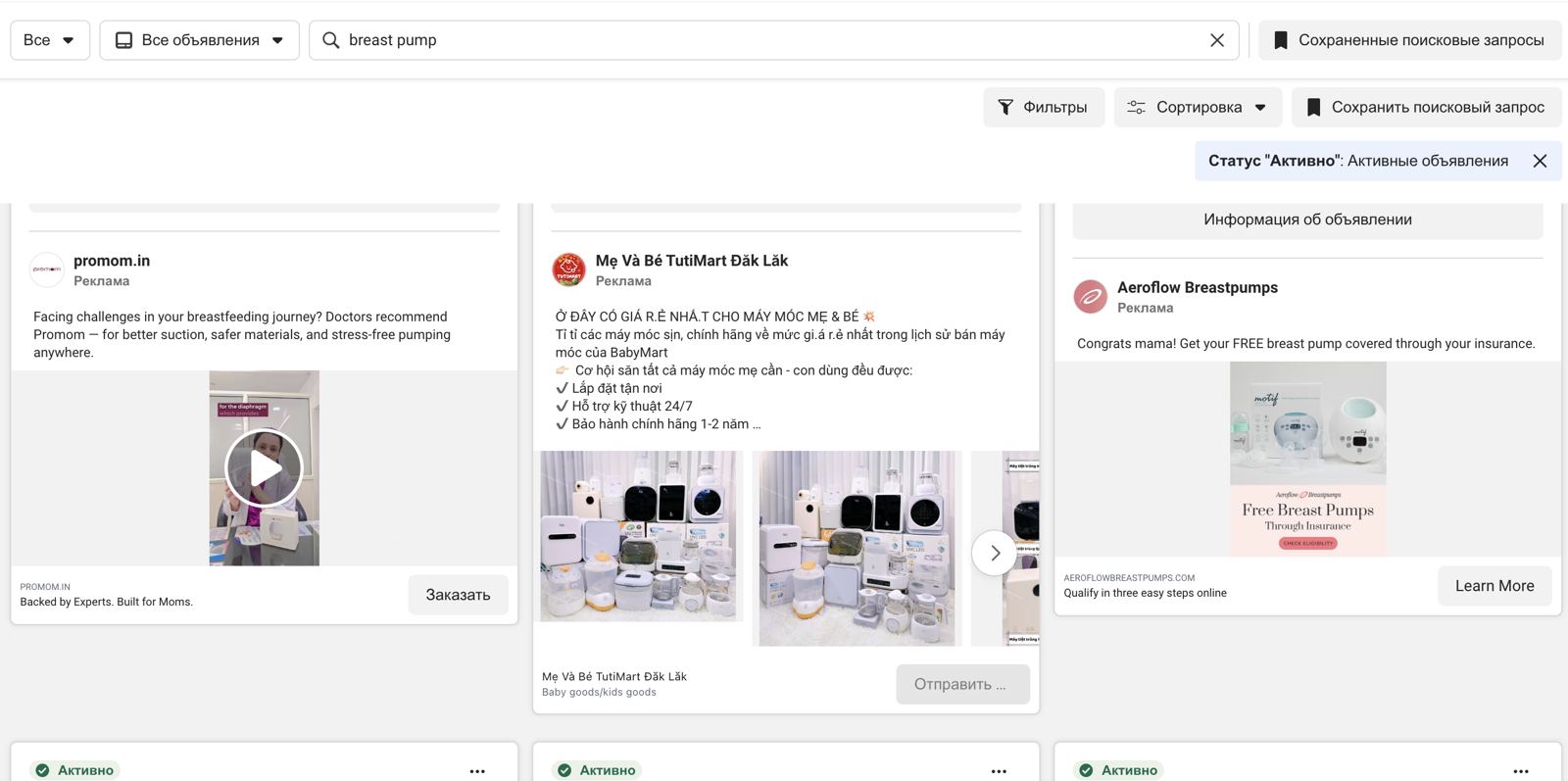The width and height of the screenshot is (1568, 781).
Task: Open options menu on bottom-right ad card
Action: pos(1521,771)
